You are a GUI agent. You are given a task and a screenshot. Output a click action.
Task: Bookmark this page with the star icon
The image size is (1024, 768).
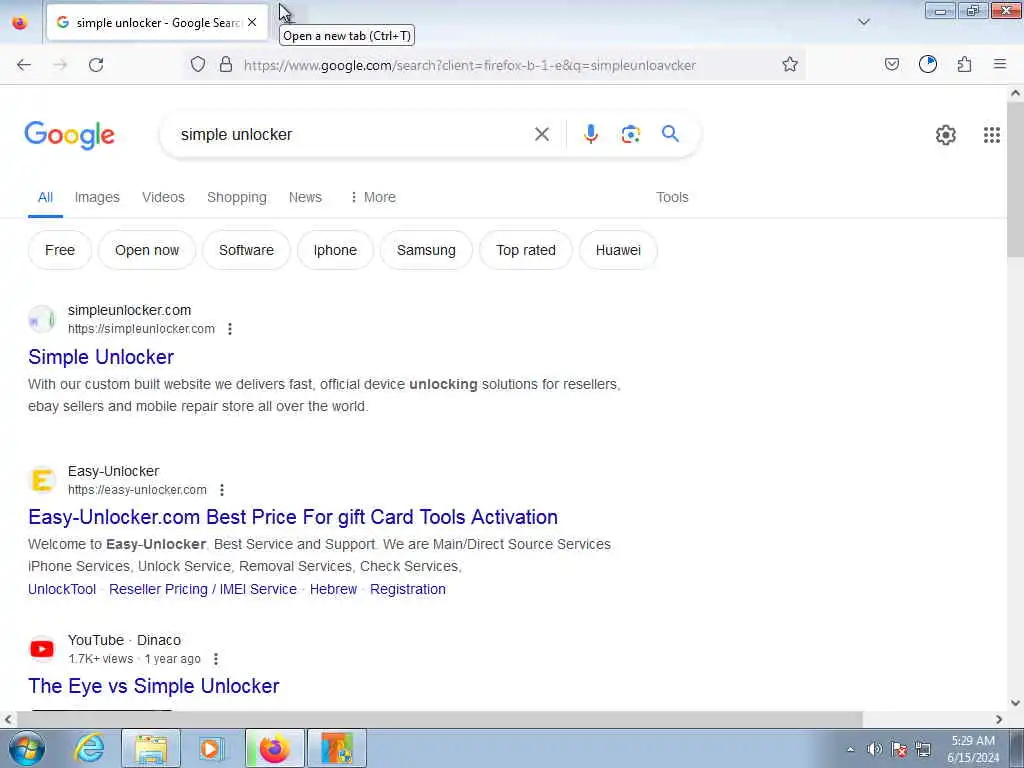pyautogui.click(x=790, y=64)
